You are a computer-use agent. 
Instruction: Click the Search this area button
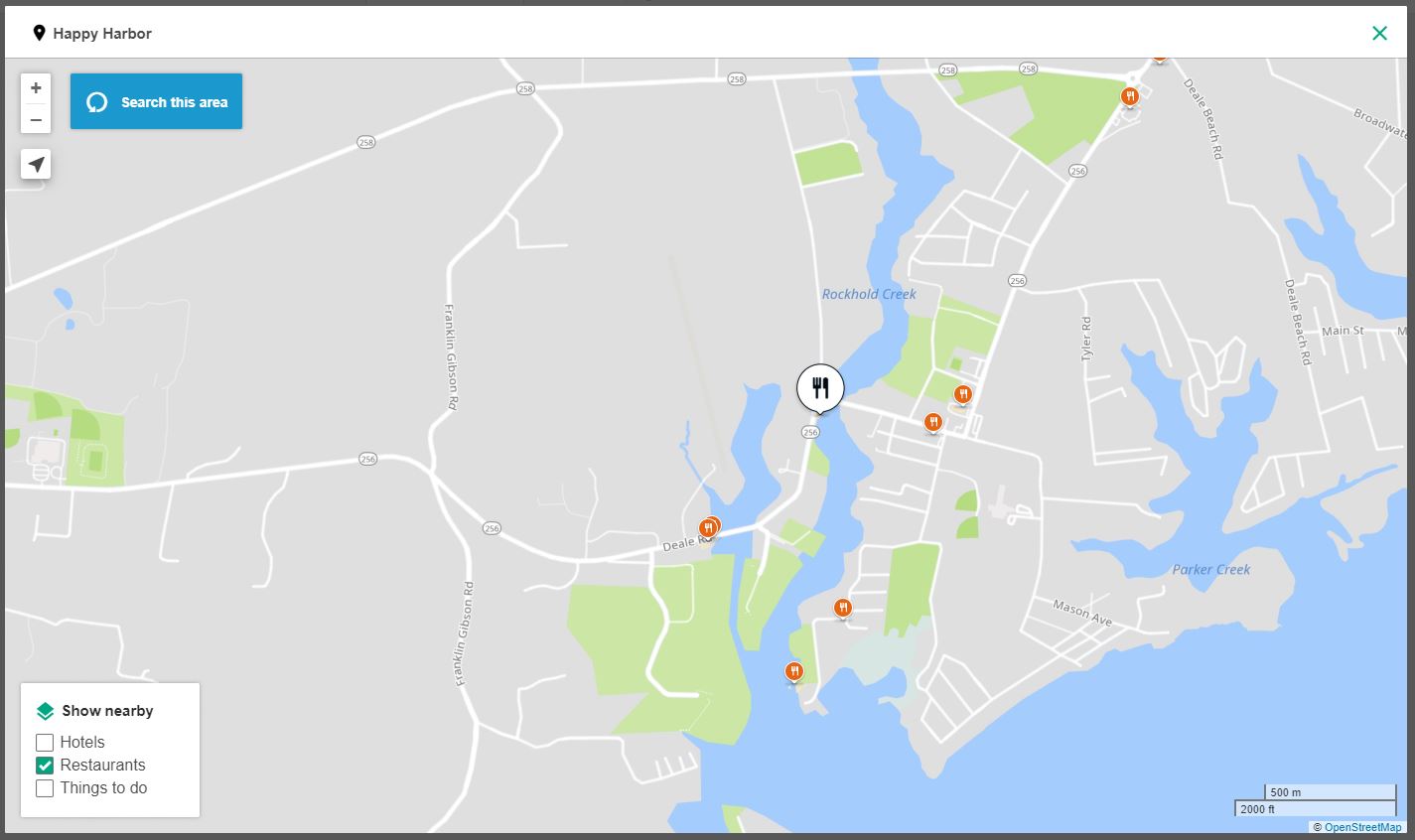156,101
